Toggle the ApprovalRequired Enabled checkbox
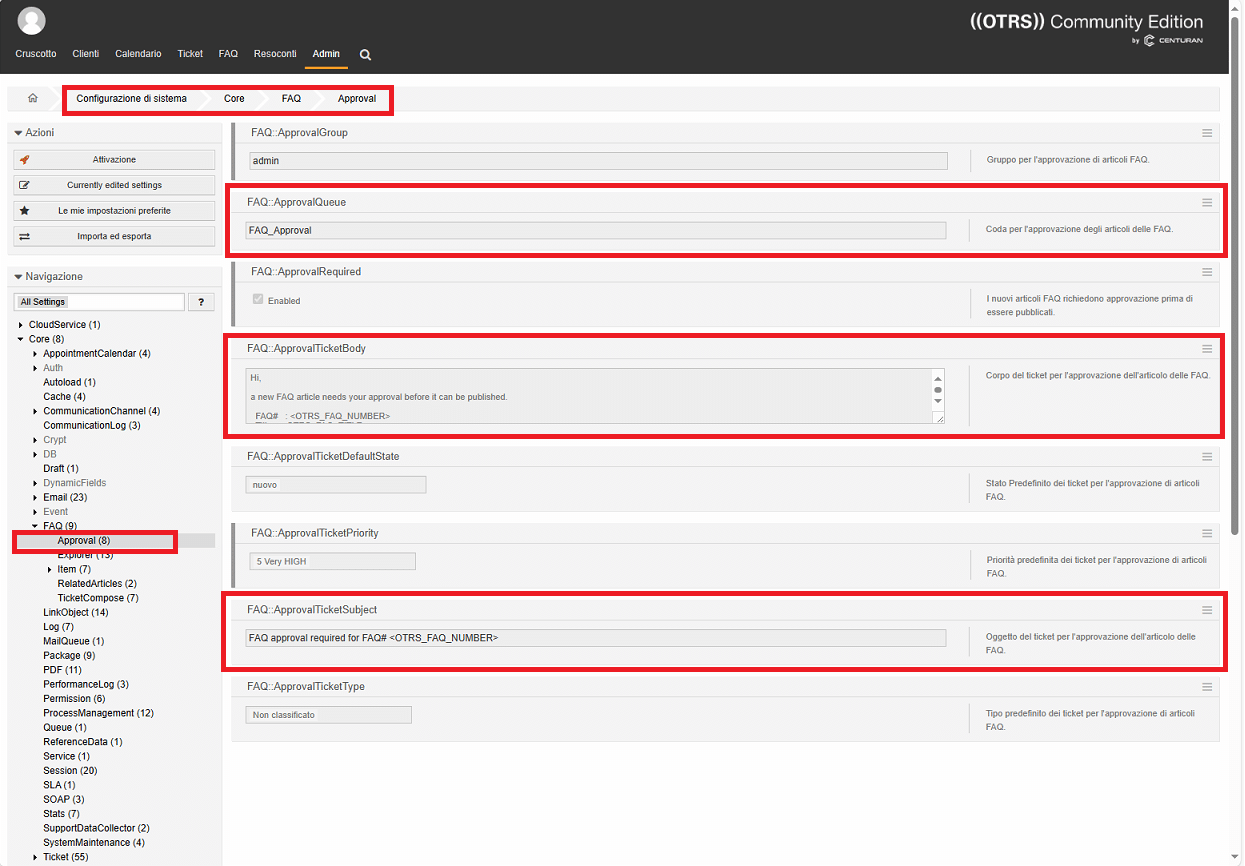The image size is (1245, 866). click(258, 300)
